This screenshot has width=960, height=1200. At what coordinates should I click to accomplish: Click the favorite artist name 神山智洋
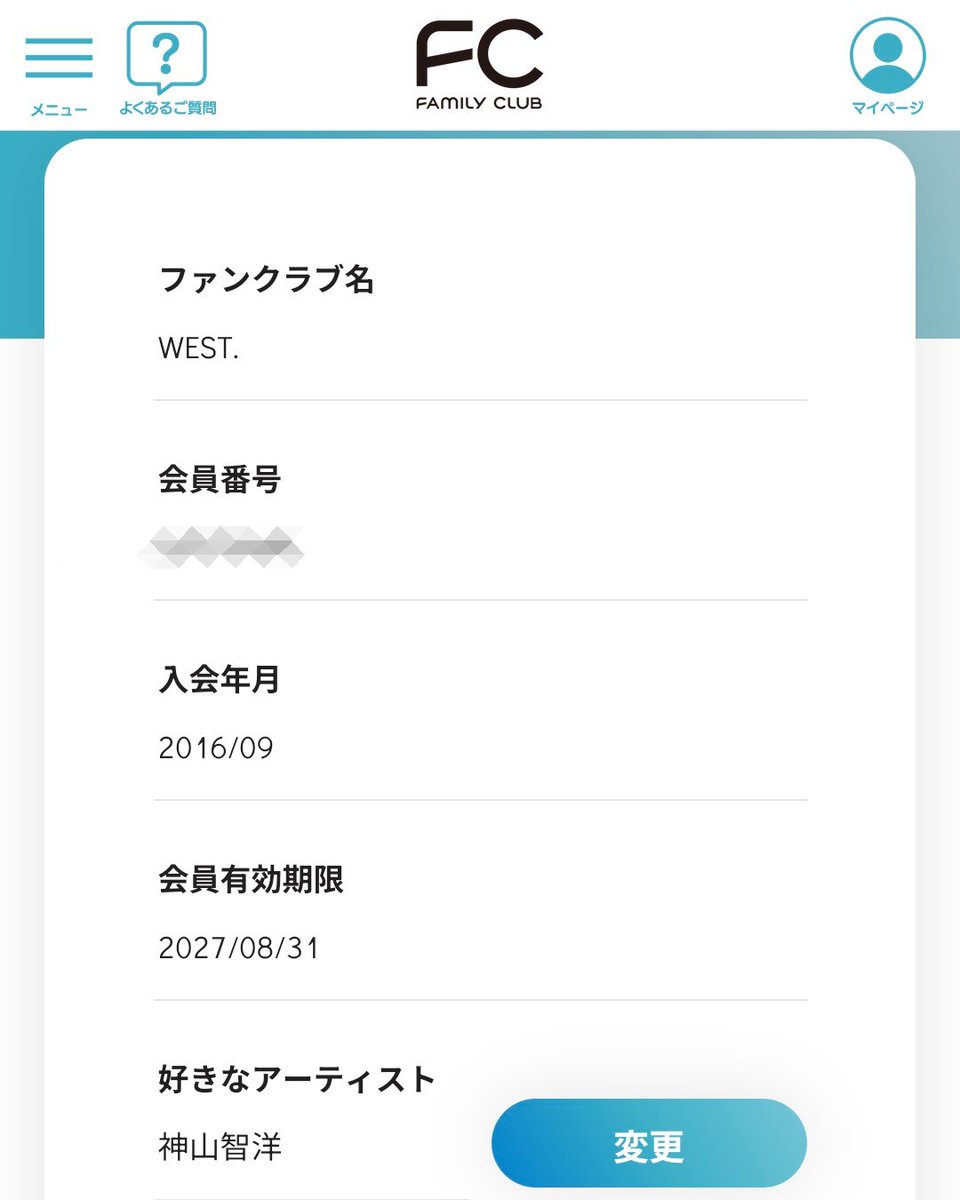click(220, 1146)
